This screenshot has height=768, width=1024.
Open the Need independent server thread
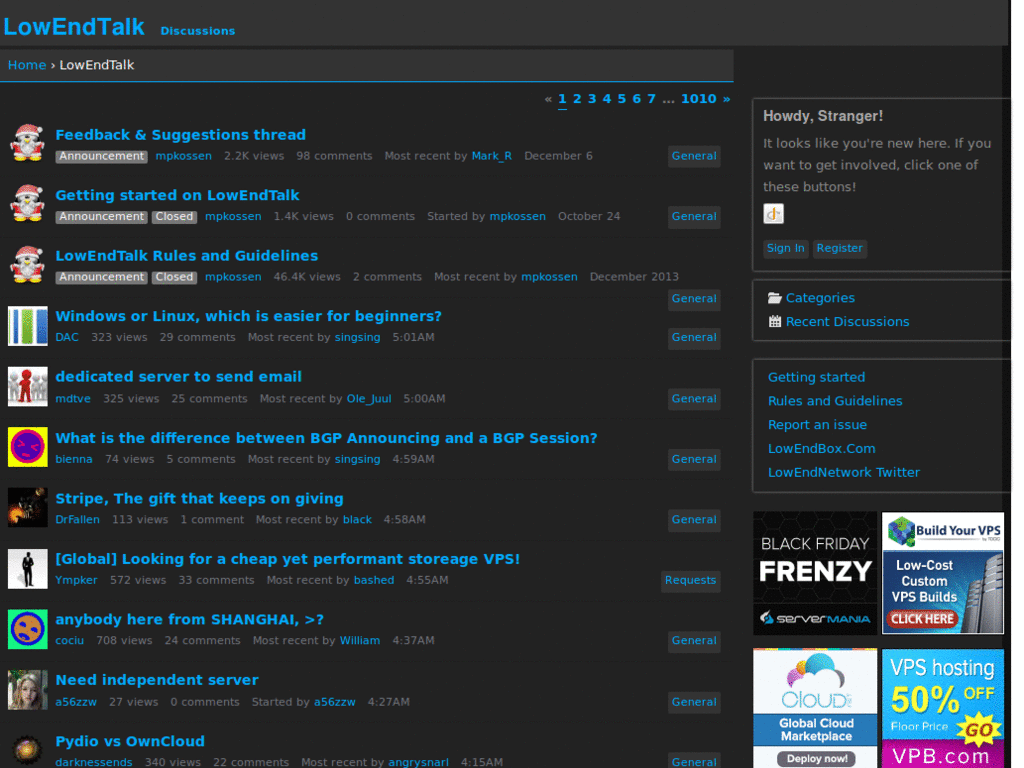157,680
